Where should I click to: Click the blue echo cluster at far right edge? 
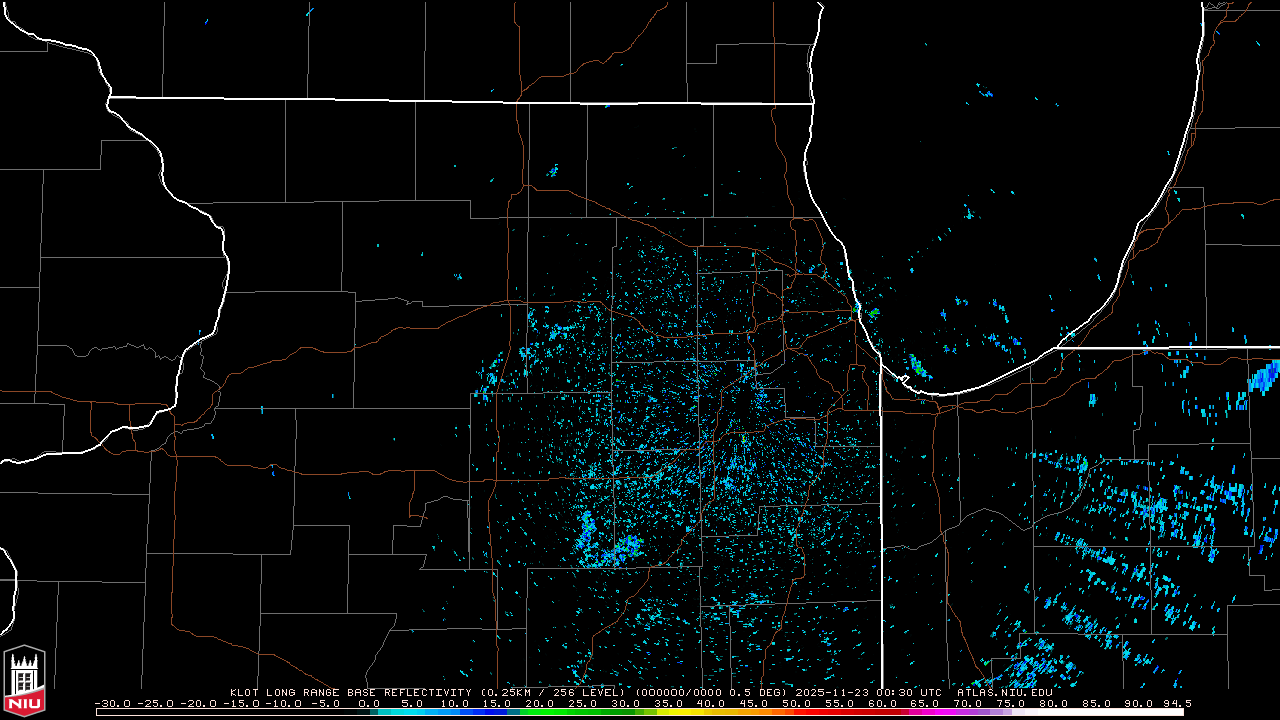pos(1265,379)
